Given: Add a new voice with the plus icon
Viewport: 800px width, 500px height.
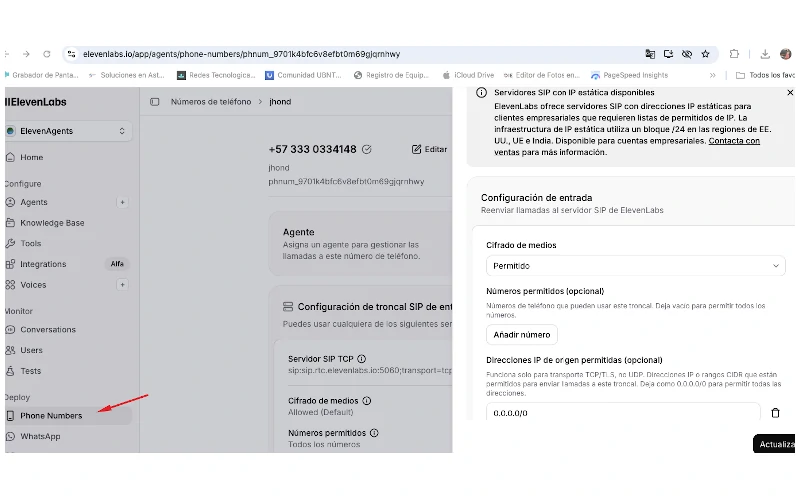Looking at the screenshot, I should [x=122, y=285].
